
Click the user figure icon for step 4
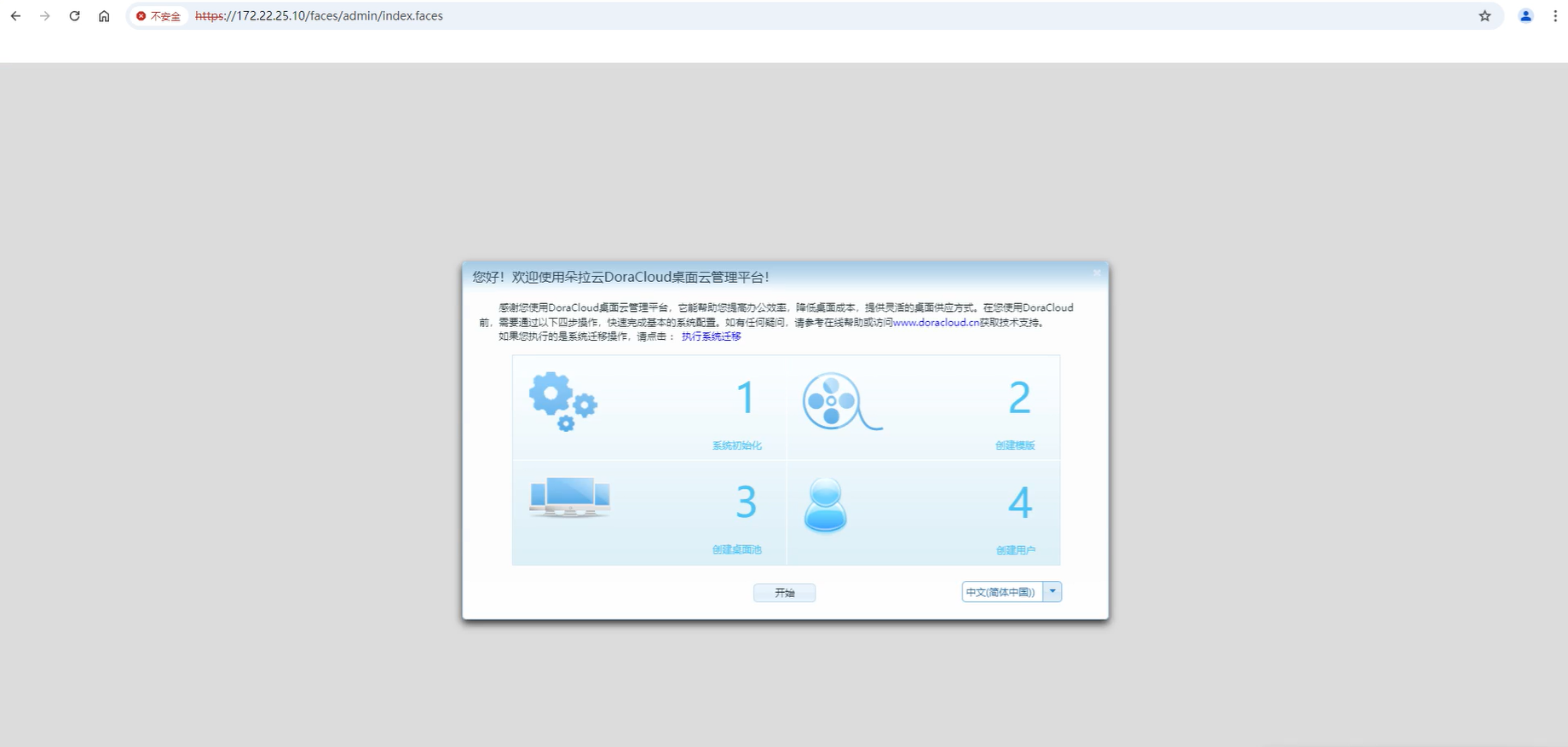tap(826, 504)
